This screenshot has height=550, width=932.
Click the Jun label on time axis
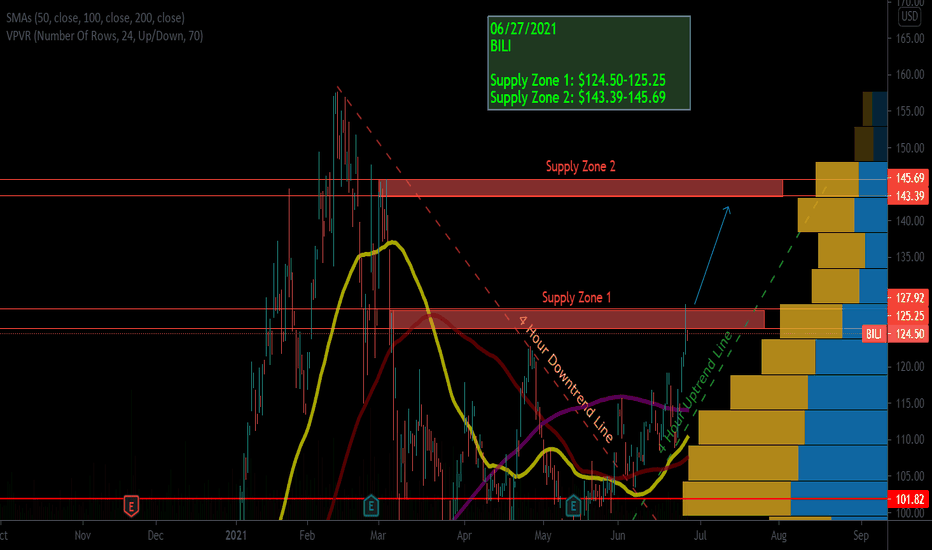point(618,535)
